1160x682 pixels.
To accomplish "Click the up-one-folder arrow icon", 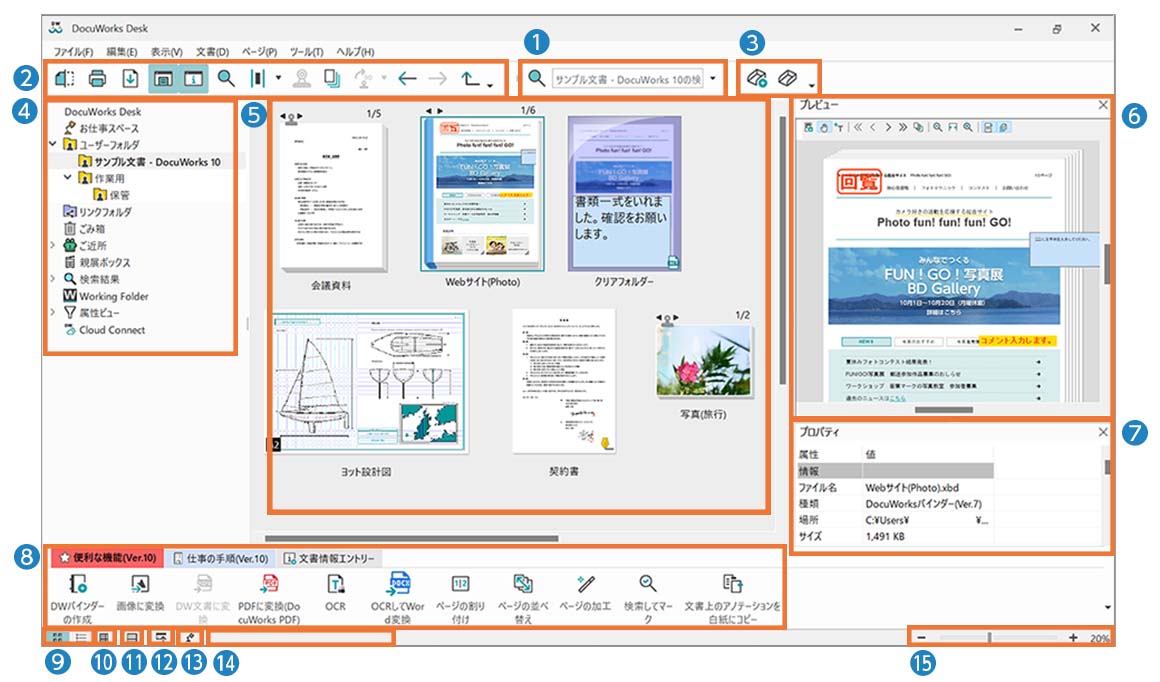I will pyautogui.click(x=471, y=78).
